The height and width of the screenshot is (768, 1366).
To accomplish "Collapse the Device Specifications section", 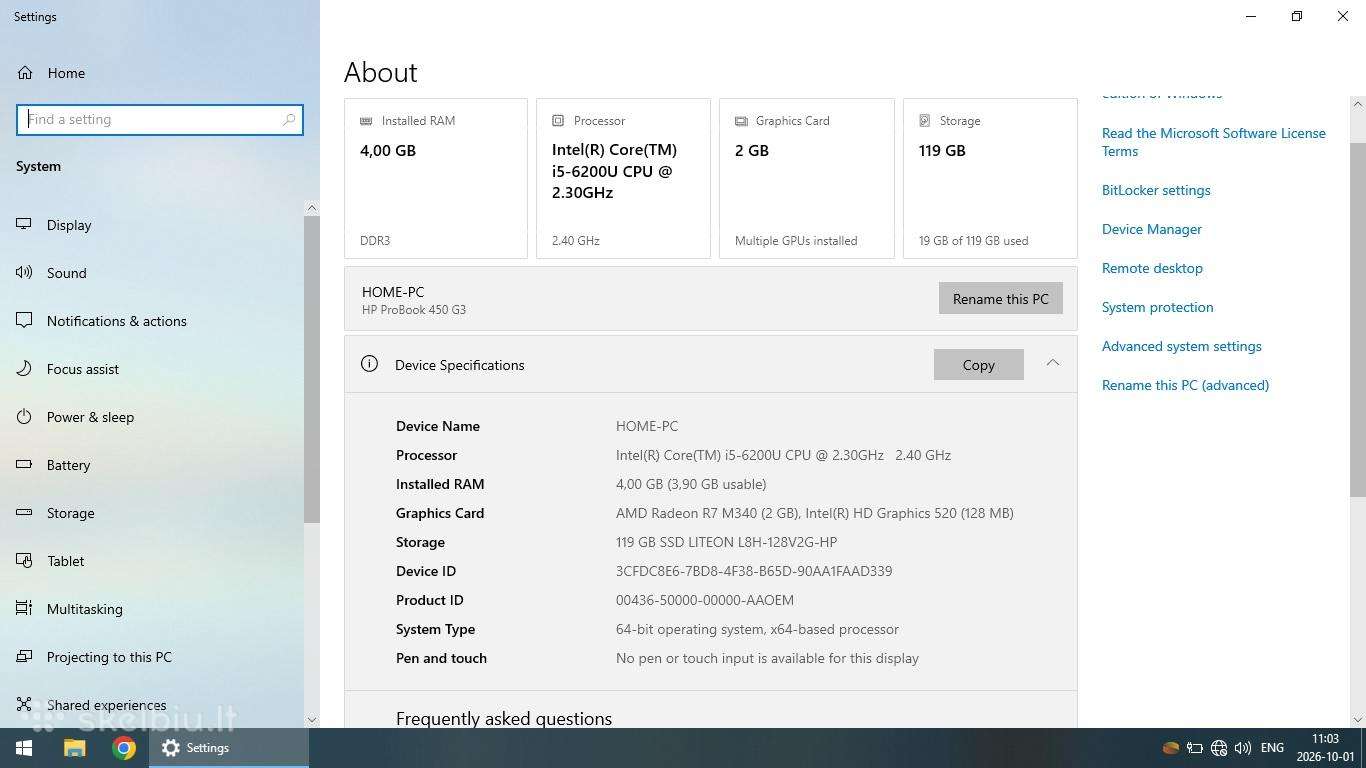I will [x=1052, y=363].
